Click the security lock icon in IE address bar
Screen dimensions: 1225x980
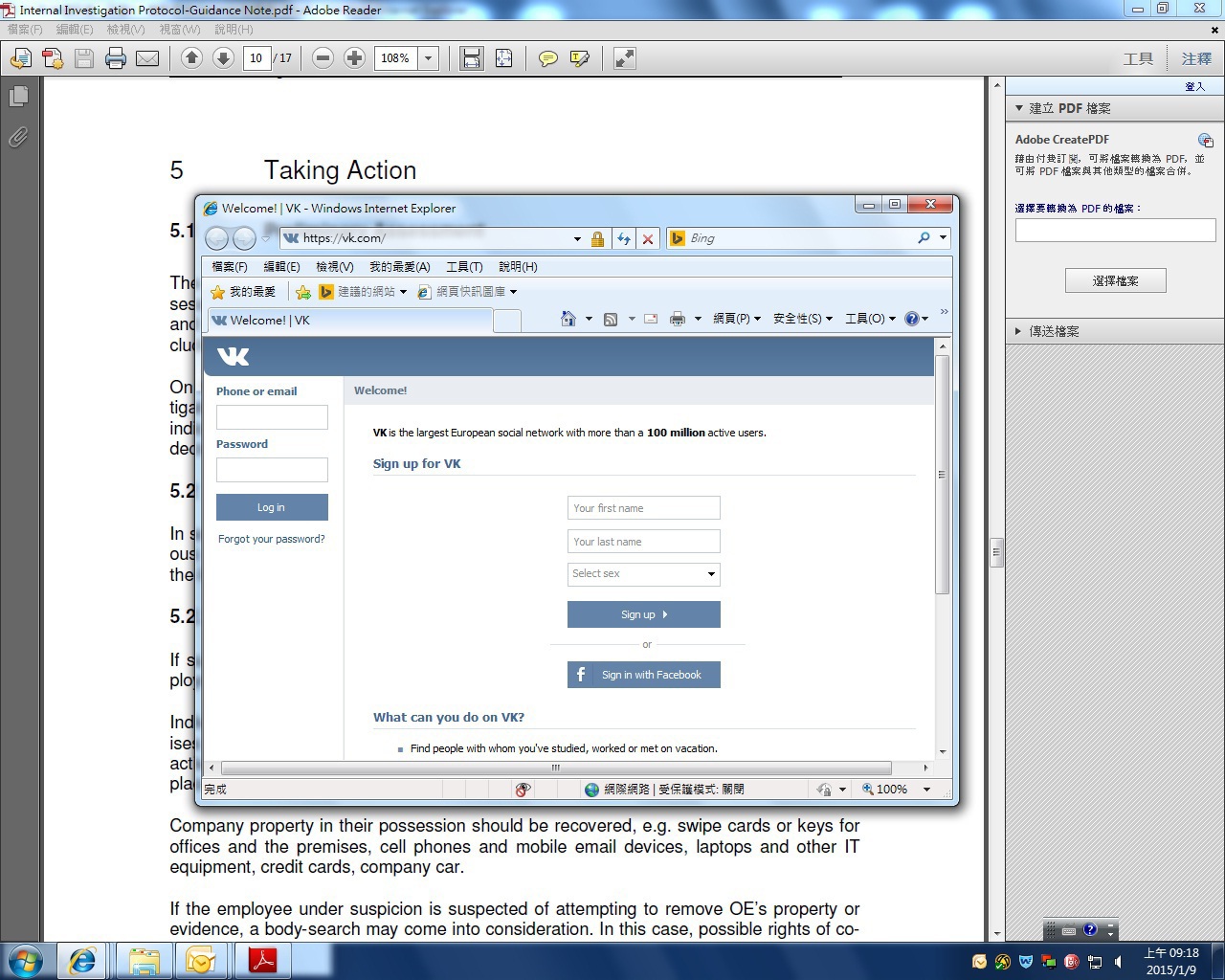(x=598, y=239)
